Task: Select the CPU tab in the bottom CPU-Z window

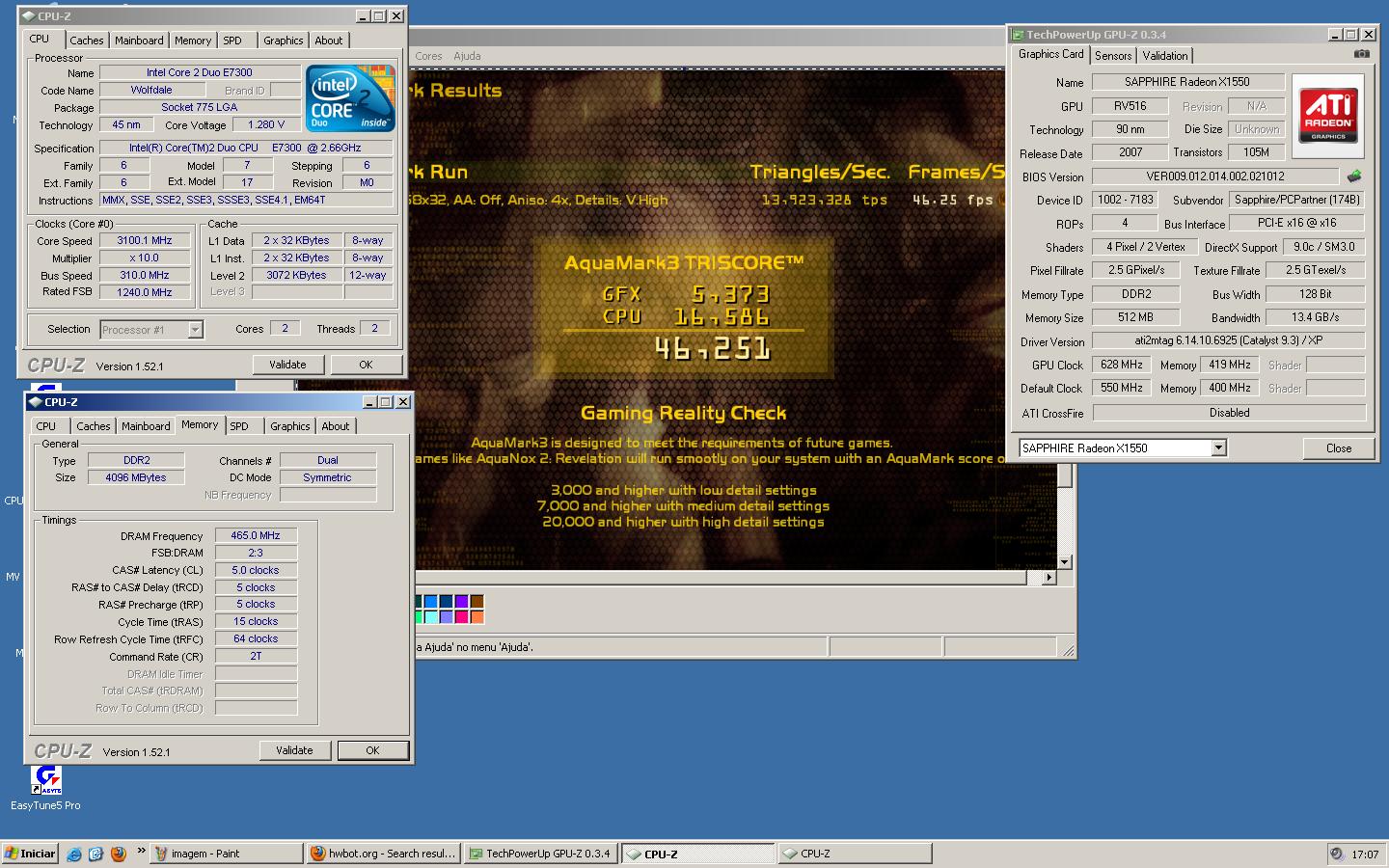Action: click(46, 426)
